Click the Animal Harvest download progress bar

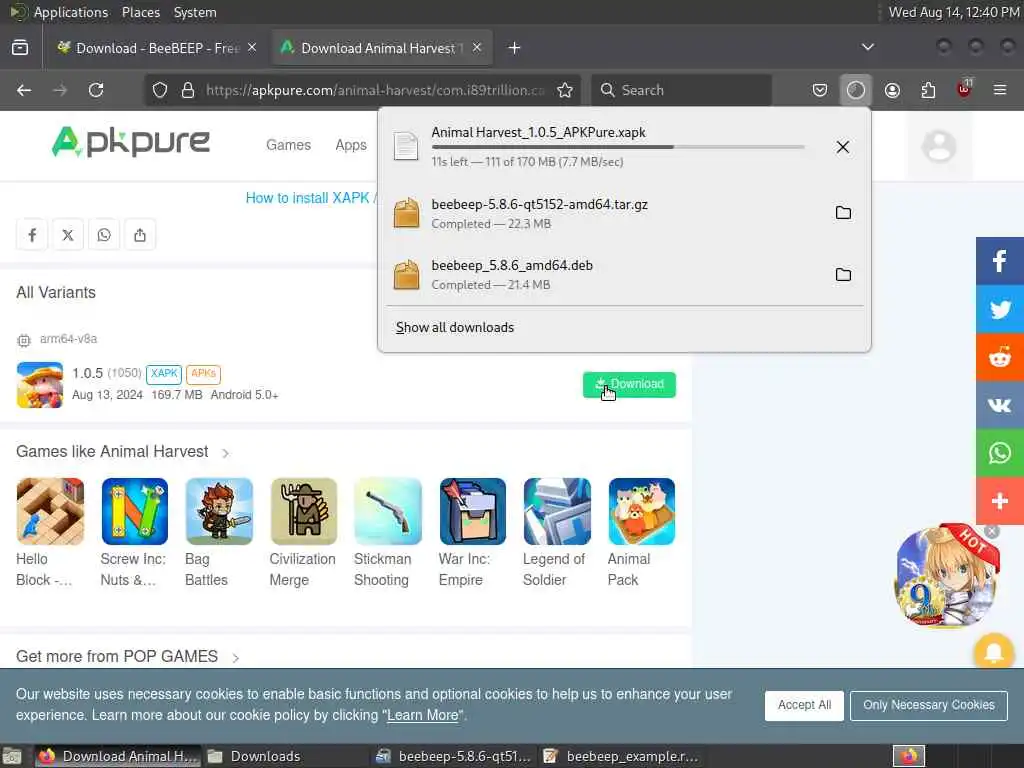[618, 147]
